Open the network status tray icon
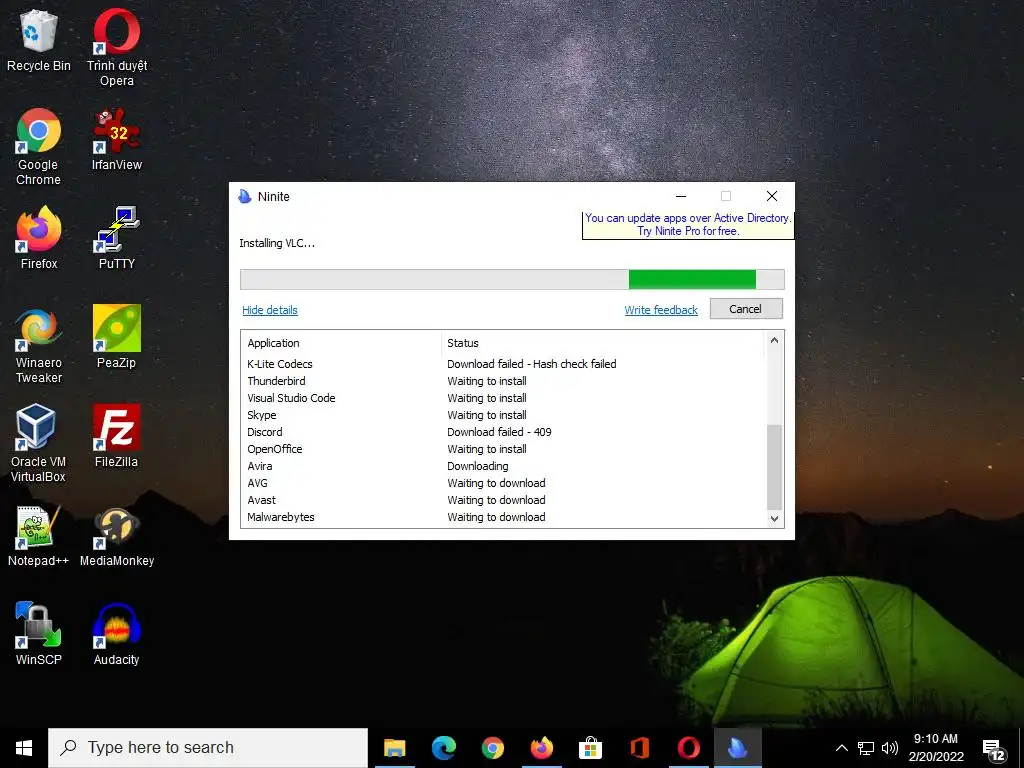1024x768 pixels. (866, 748)
